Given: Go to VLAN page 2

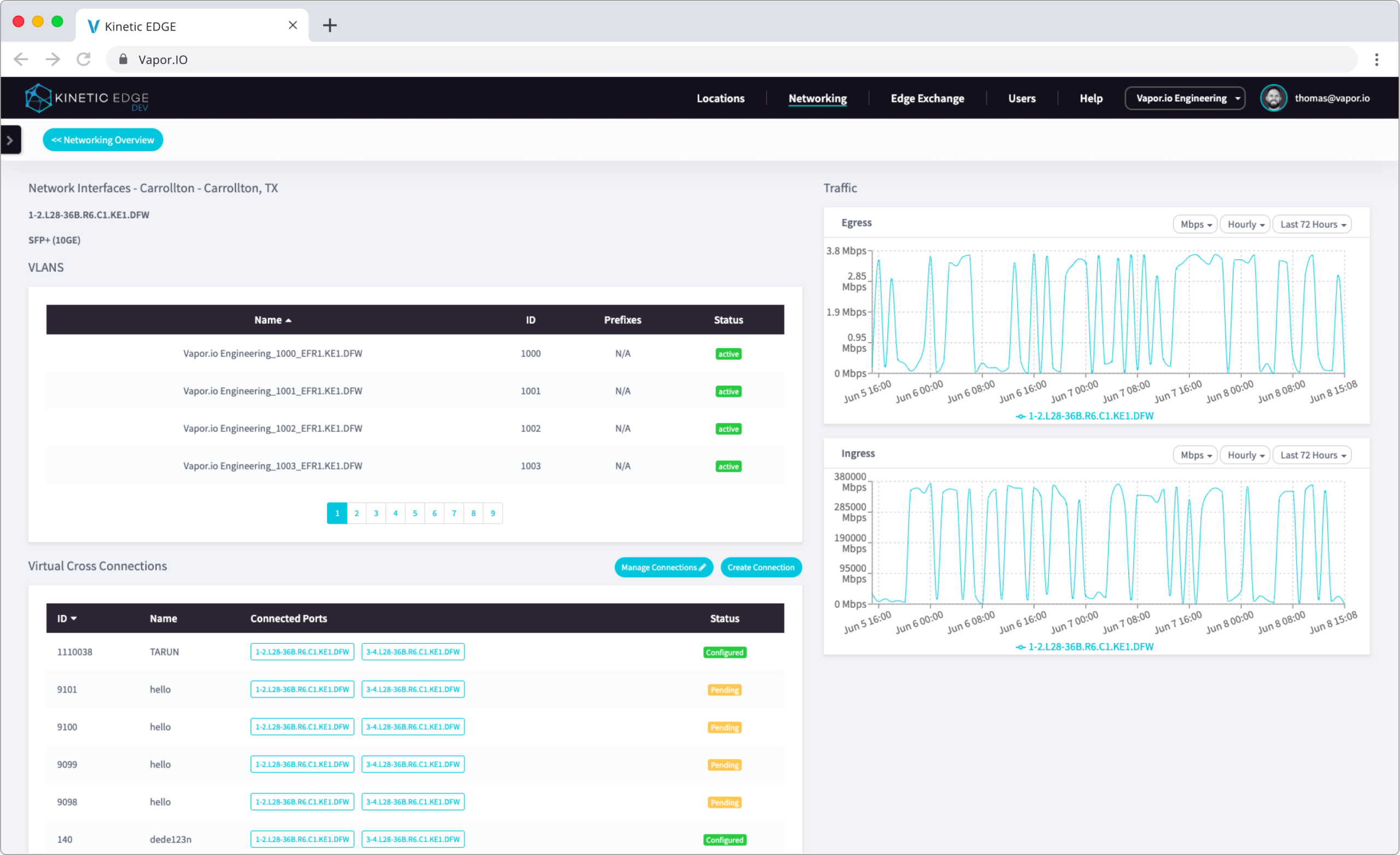Looking at the screenshot, I should [x=356, y=513].
